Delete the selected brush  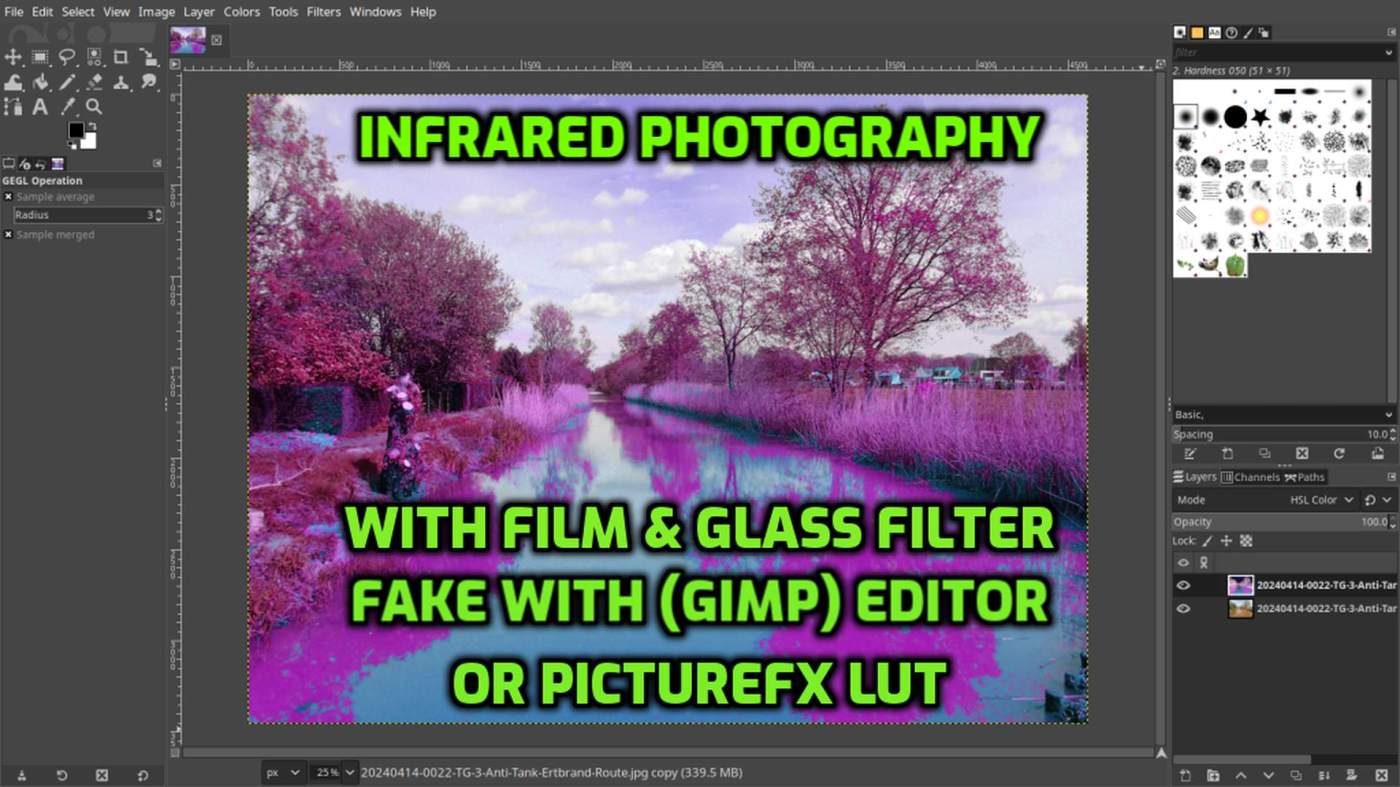tap(1302, 454)
